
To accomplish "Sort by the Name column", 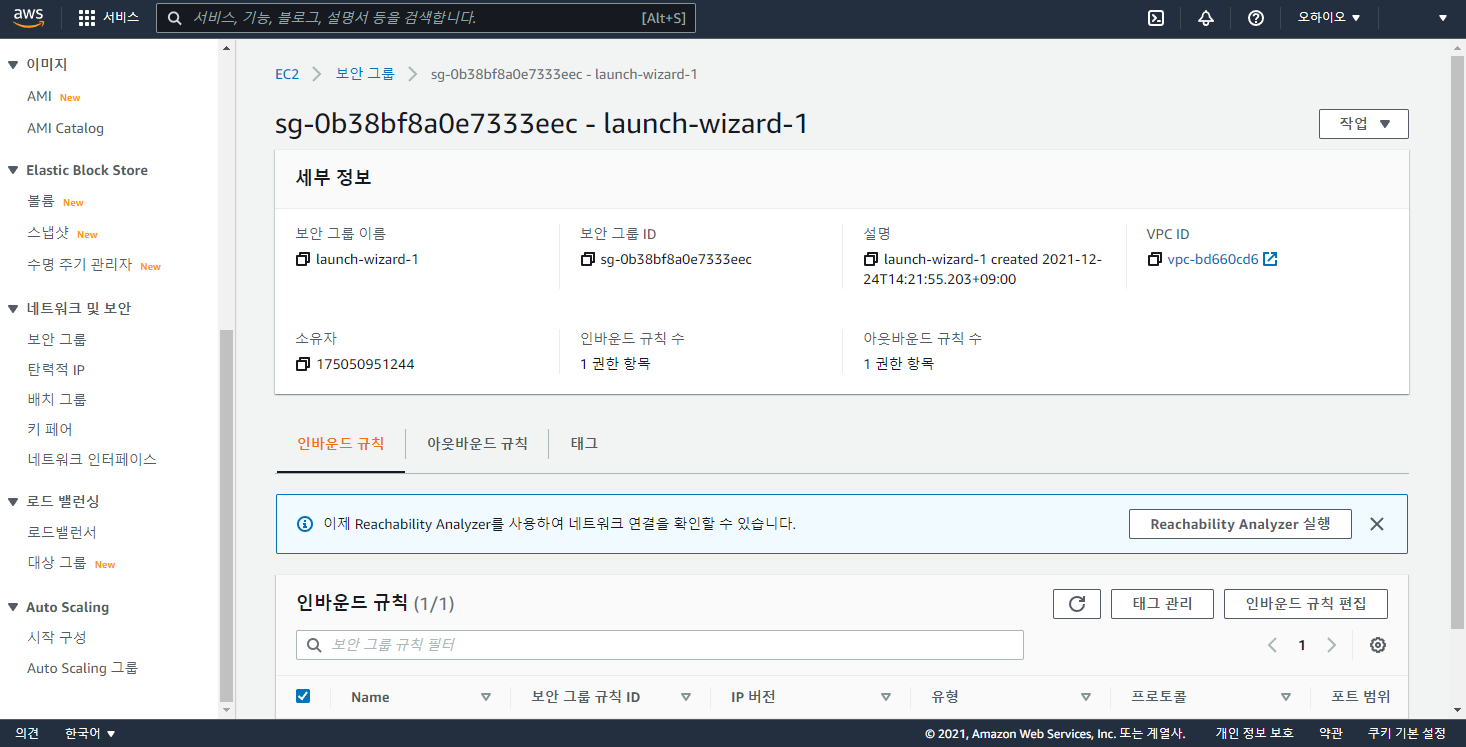I will point(486,697).
